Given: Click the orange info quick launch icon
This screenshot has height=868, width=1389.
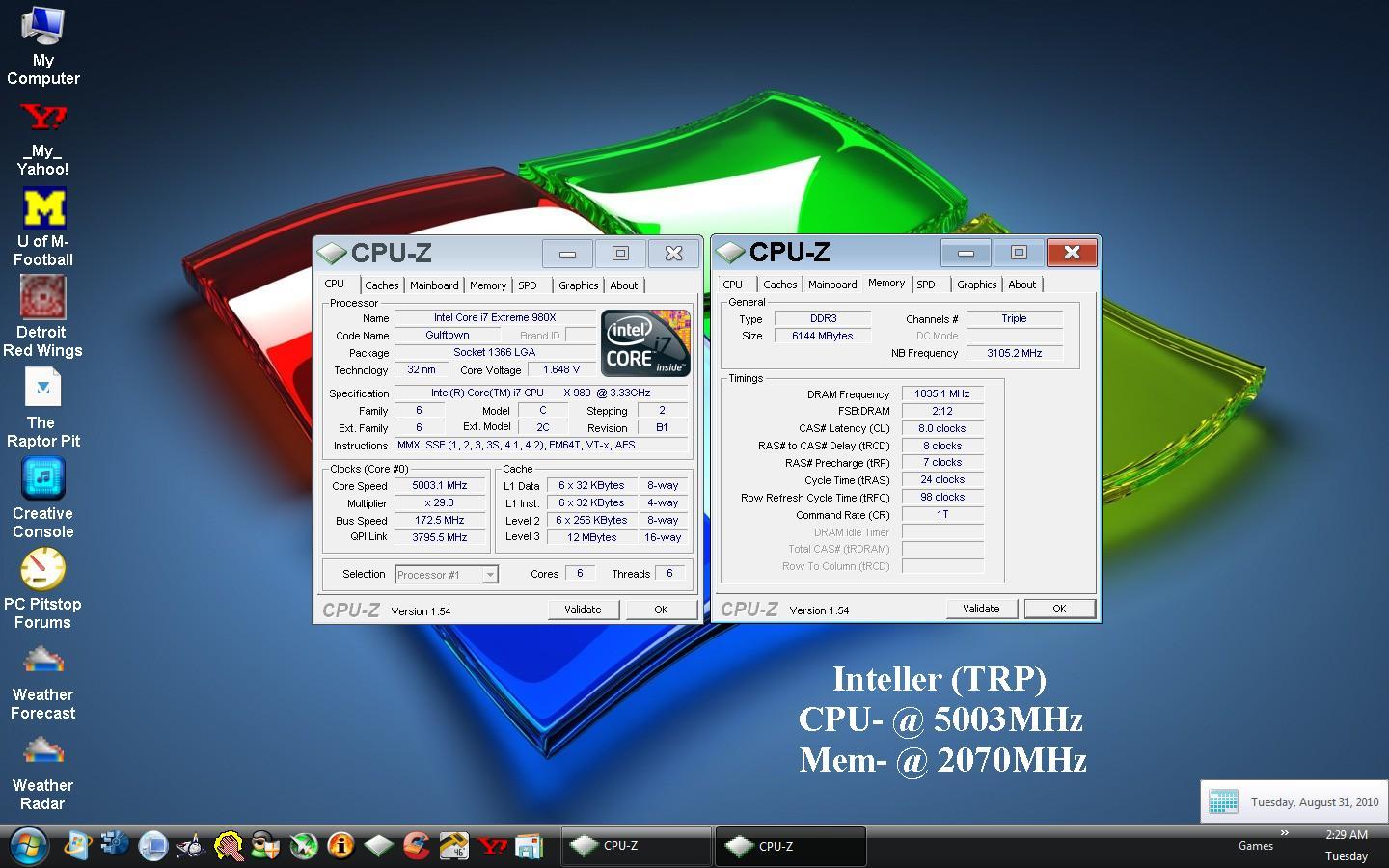Looking at the screenshot, I should [x=340, y=846].
